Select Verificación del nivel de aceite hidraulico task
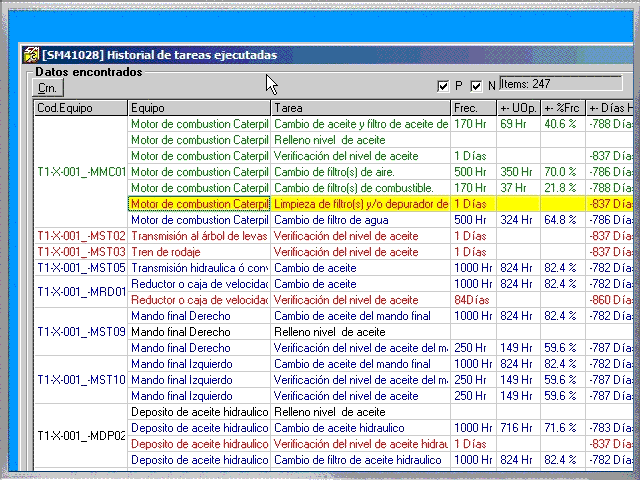640x480 pixels. coord(361,444)
